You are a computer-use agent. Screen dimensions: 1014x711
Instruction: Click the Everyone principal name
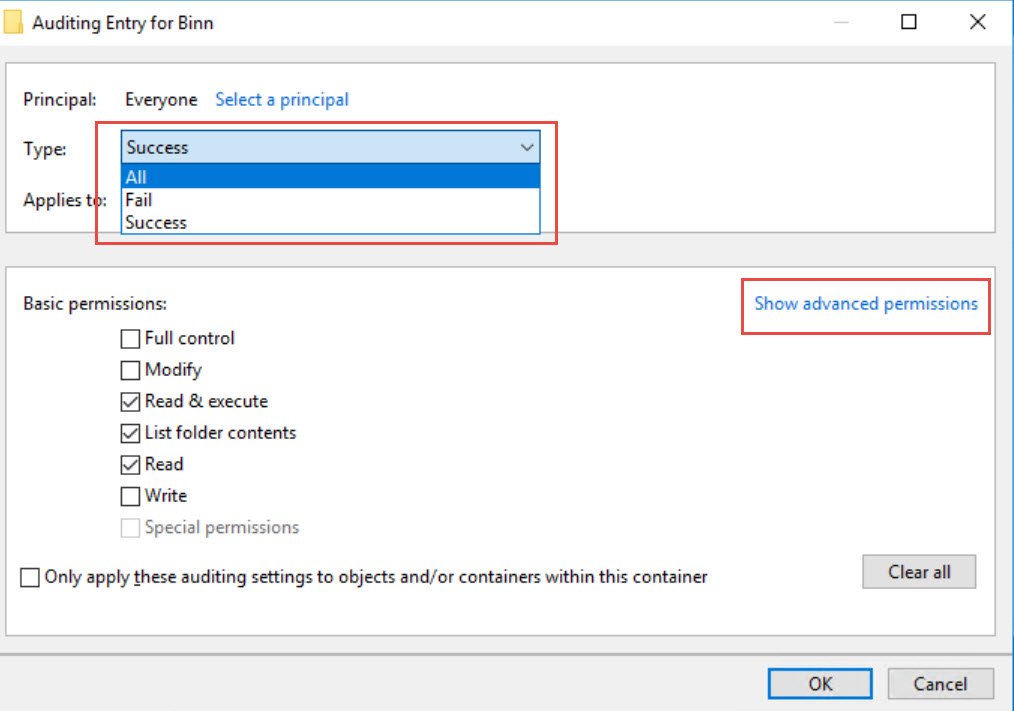[161, 100]
